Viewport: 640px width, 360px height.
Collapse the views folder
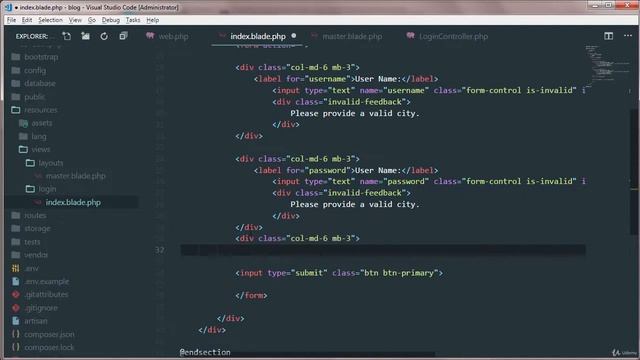click(x=41, y=149)
